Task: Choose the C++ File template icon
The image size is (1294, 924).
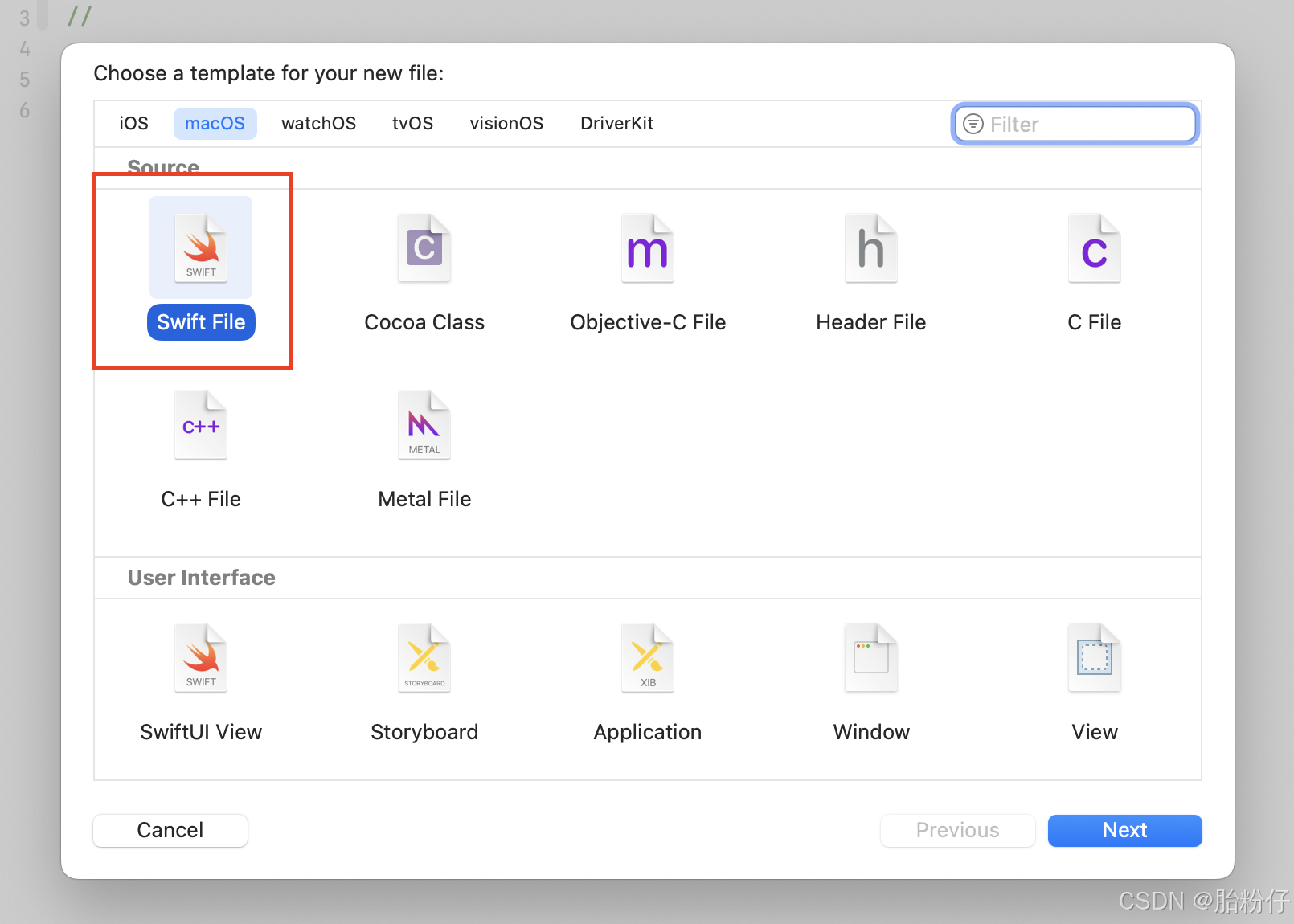Action: click(x=201, y=424)
